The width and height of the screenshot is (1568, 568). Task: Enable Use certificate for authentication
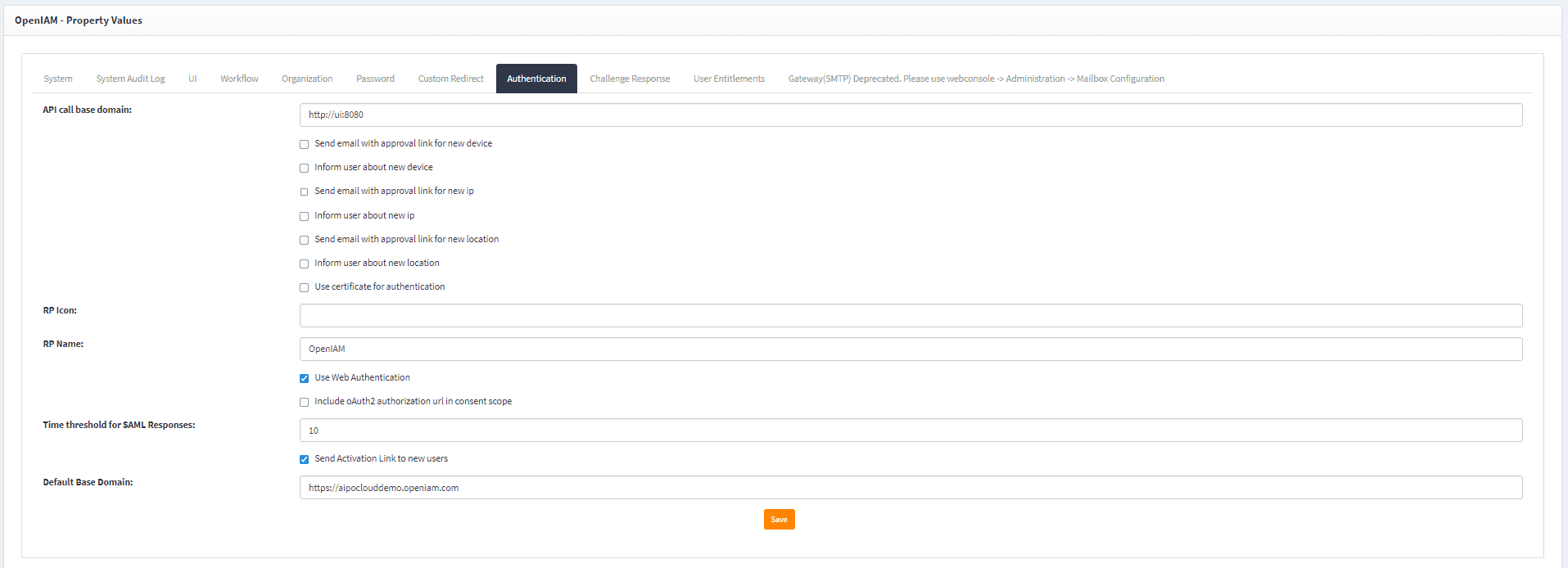click(x=305, y=287)
